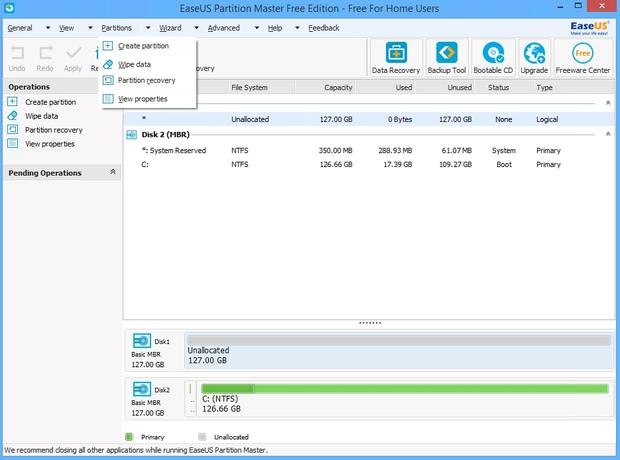Open the Wizard menu
This screenshot has height=460, width=620.
(x=170, y=28)
